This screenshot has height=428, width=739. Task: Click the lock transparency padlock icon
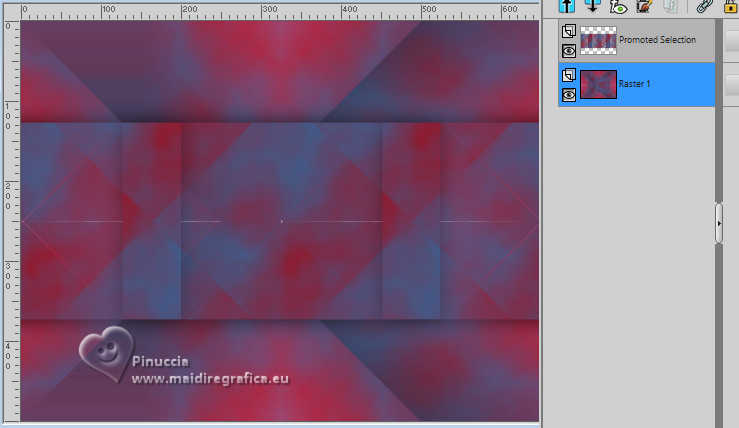731,6
